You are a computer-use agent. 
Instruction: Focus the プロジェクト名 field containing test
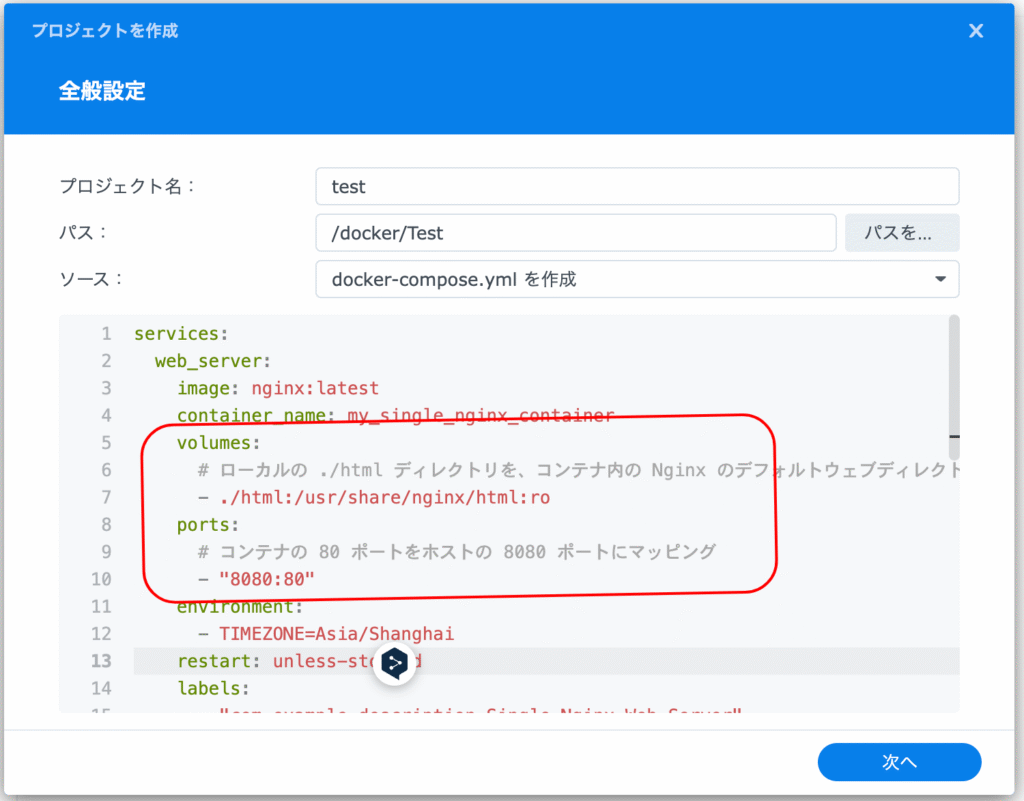[x=637, y=186]
